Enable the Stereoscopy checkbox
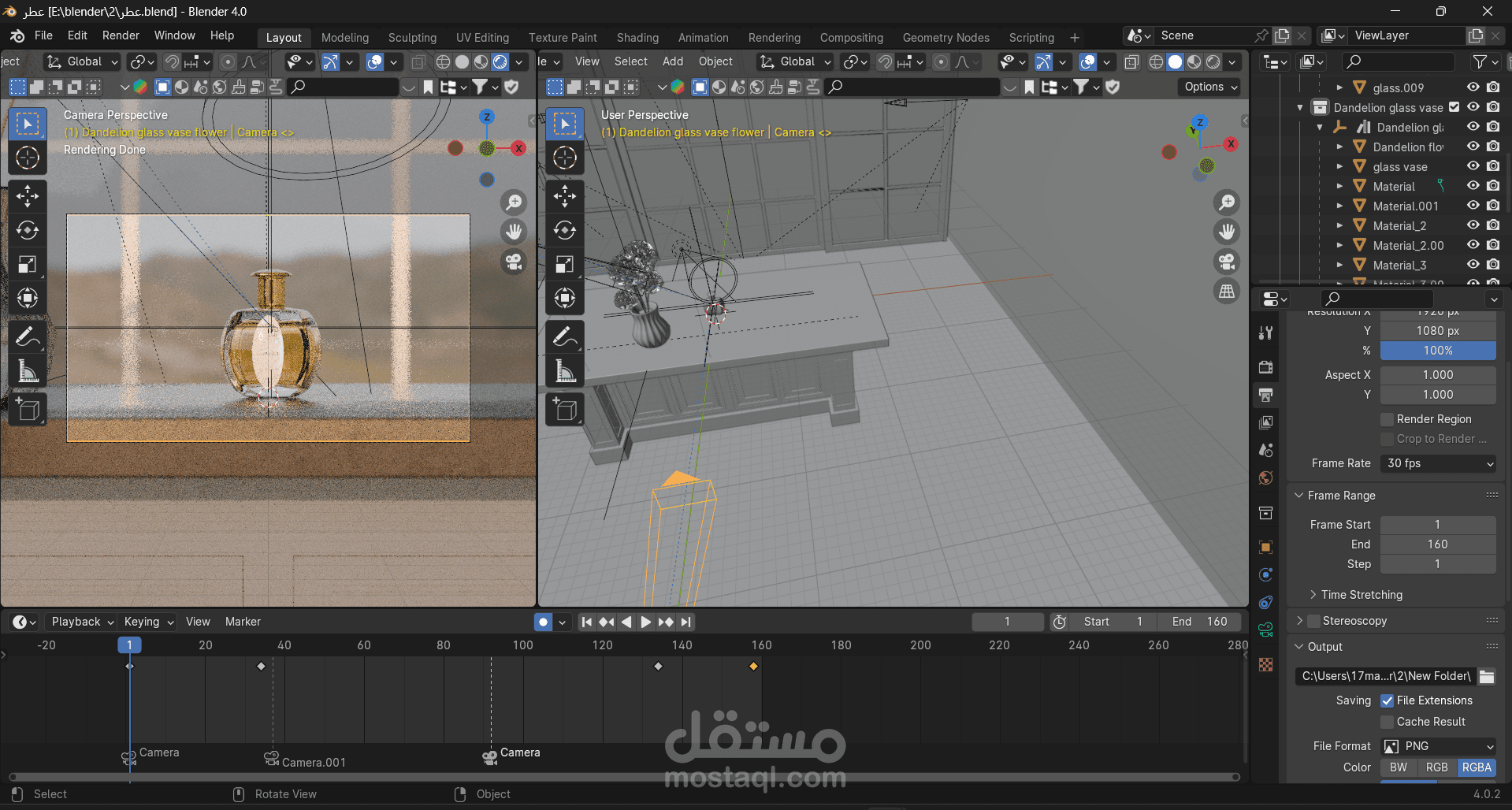This screenshot has height=810, width=1512. pos(1313,621)
